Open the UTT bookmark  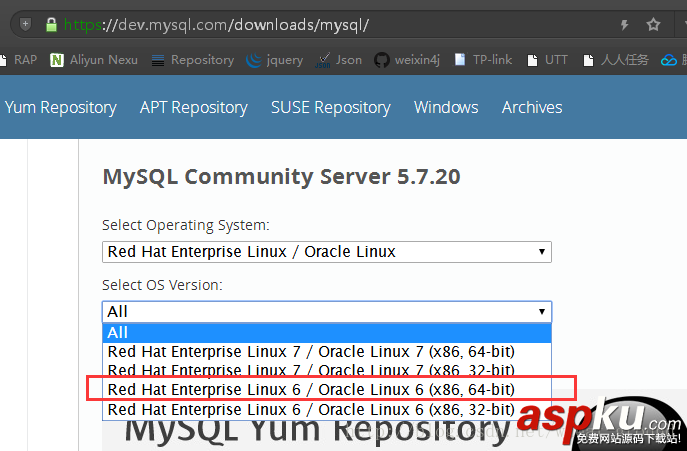(547, 60)
